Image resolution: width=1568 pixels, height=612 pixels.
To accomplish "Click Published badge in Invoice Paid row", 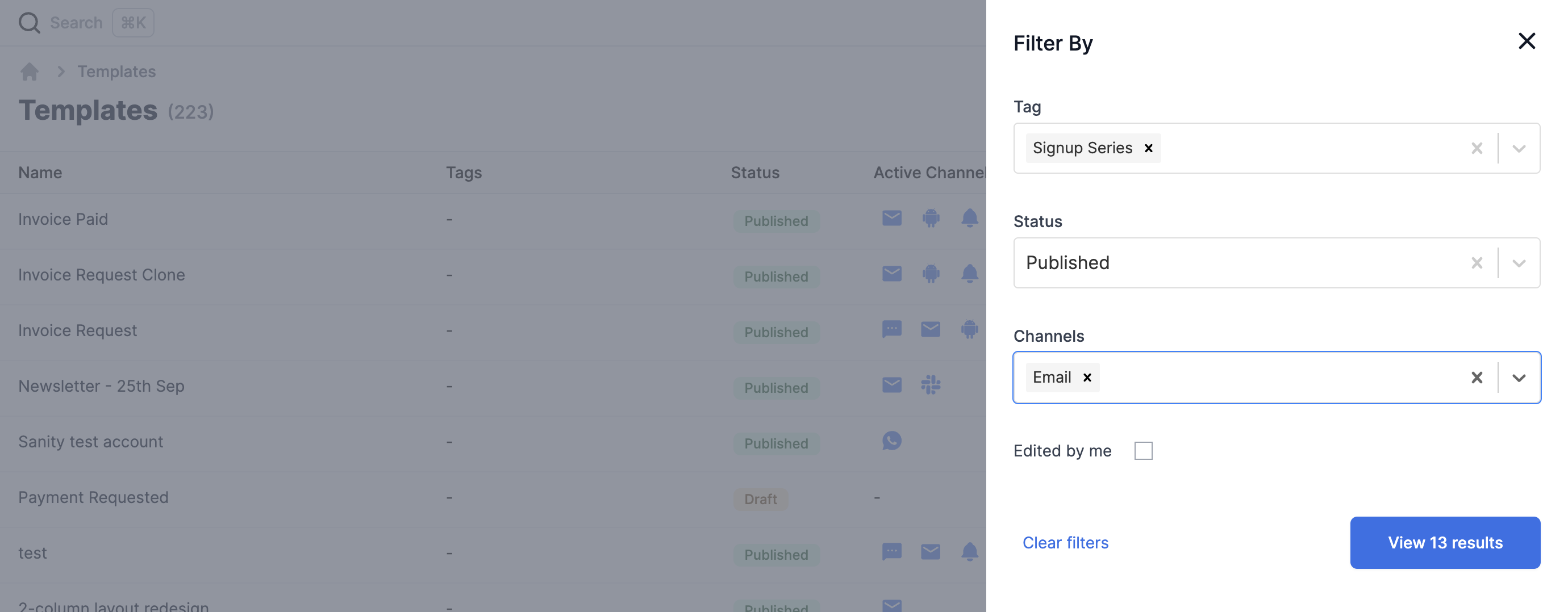I will 776,221.
